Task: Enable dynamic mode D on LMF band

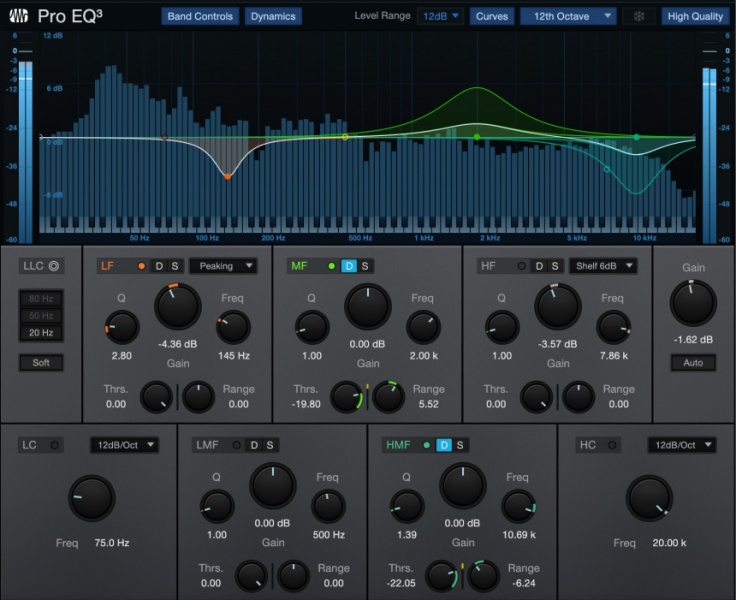Action: [x=254, y=445]
